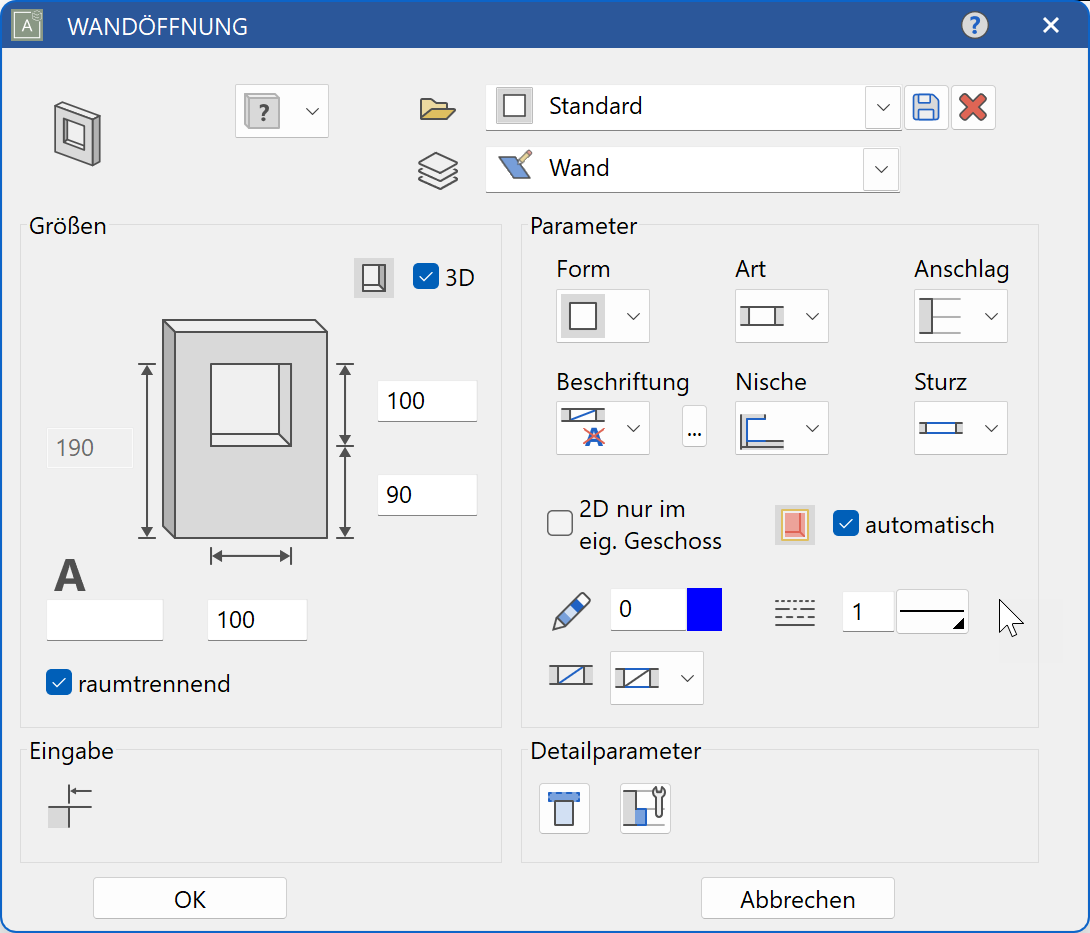Expand the Standard favorites dropdown
The image size is (1090, 933).
(883, 108)
